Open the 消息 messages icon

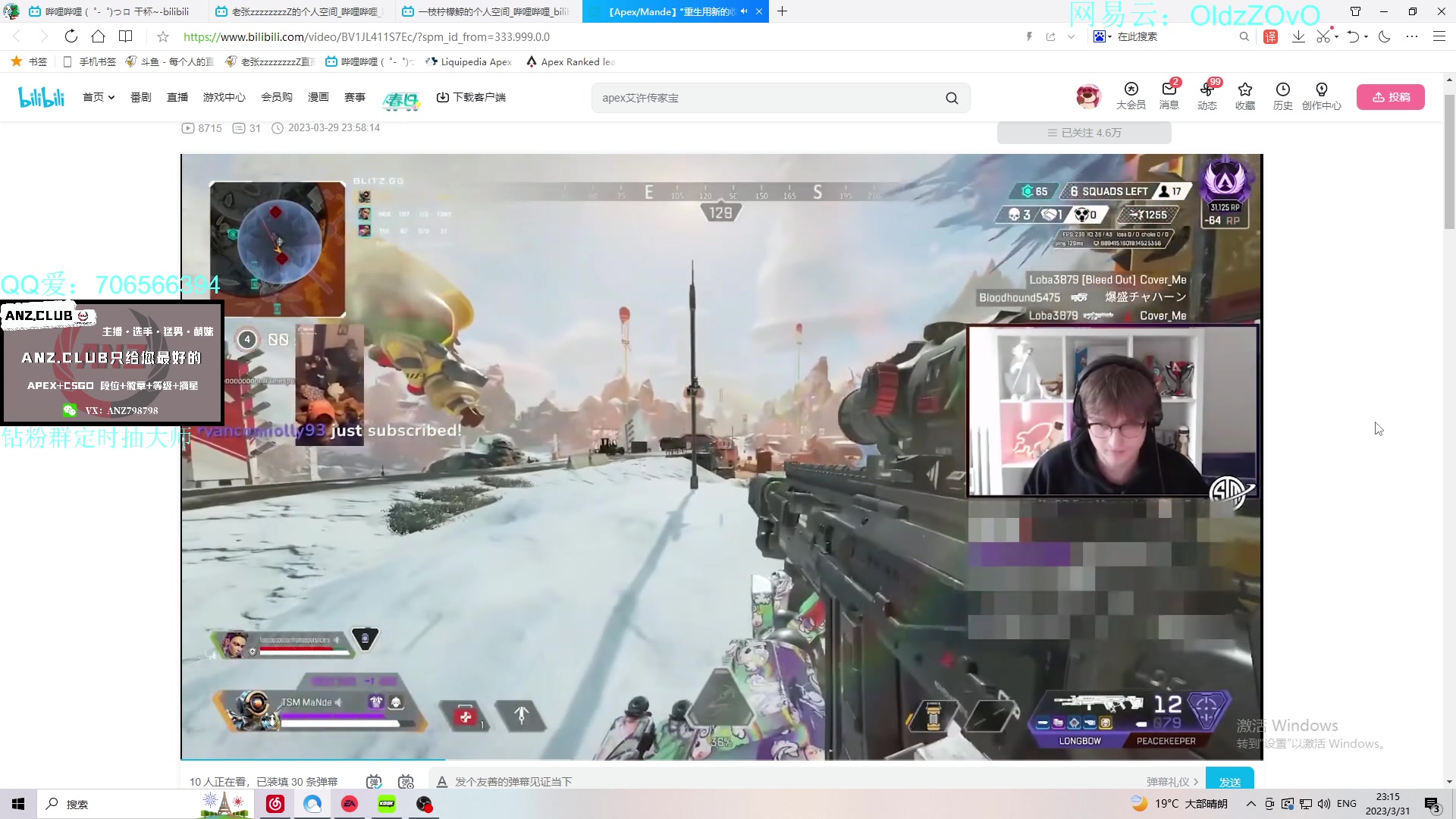coord(1169,96)
